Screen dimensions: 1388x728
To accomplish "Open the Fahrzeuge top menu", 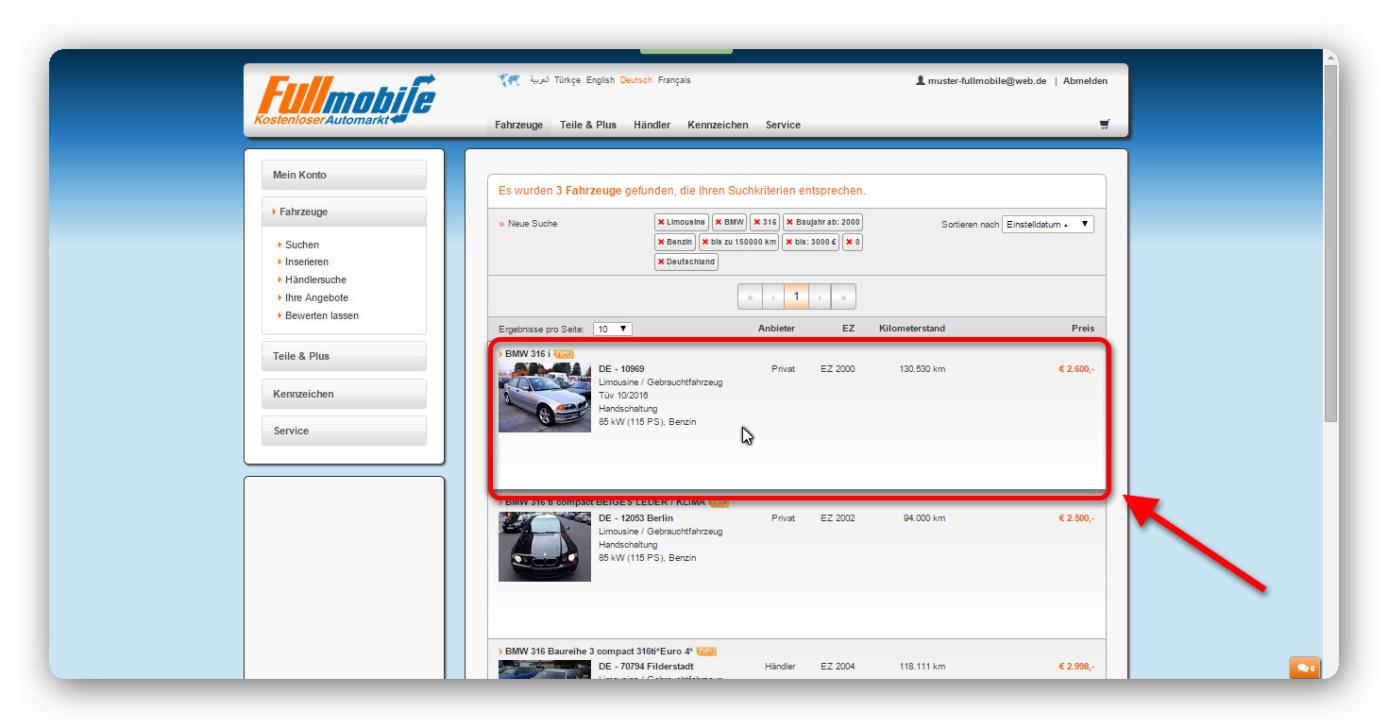I will (519, 125).
